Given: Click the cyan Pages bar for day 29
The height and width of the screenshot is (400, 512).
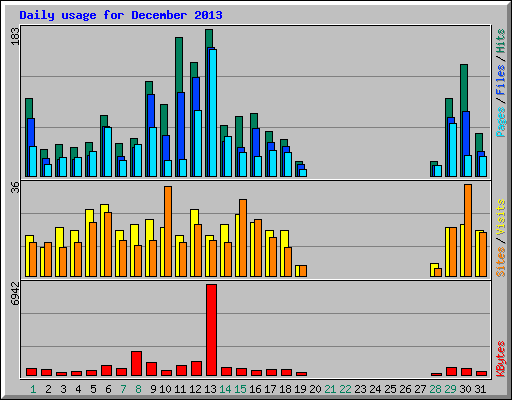Looking at the screenshot, I should point(453,150).
